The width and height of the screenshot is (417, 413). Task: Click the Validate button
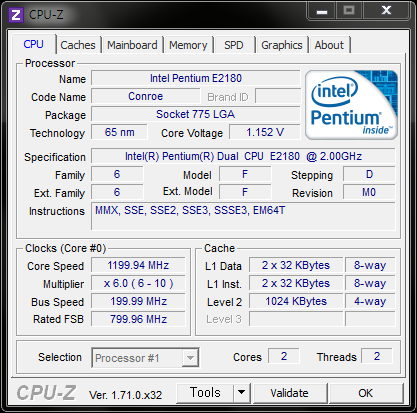pos(289,393)
